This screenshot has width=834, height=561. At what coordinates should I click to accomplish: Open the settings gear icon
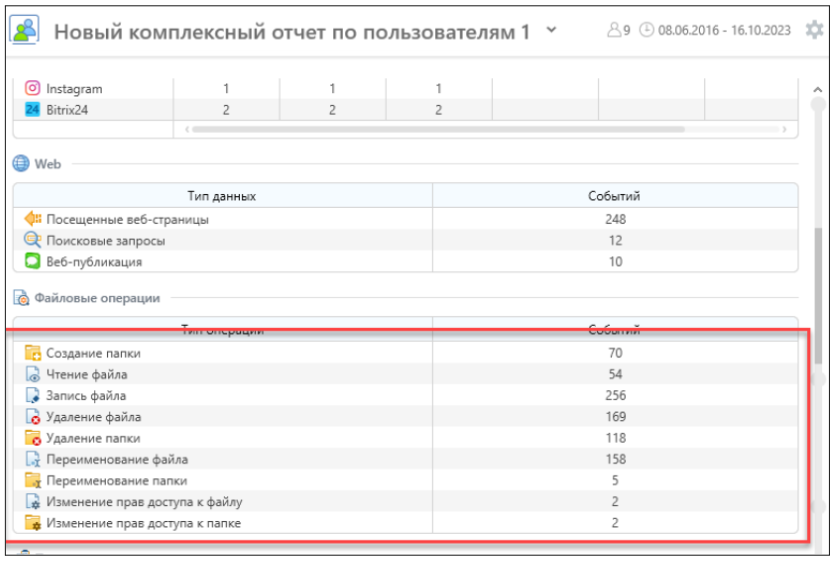tap(814, 30)
